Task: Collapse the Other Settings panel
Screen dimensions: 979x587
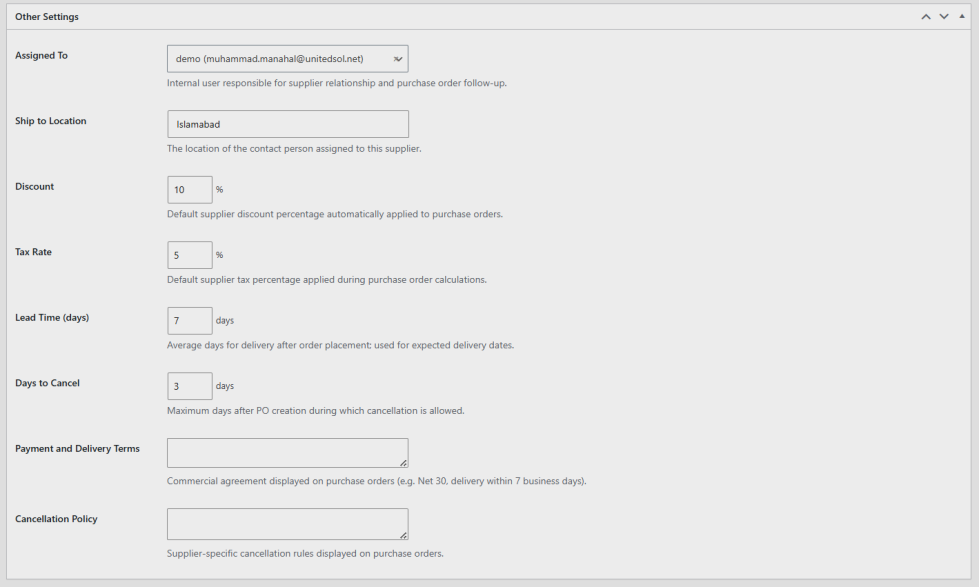Action: [962, 16]
